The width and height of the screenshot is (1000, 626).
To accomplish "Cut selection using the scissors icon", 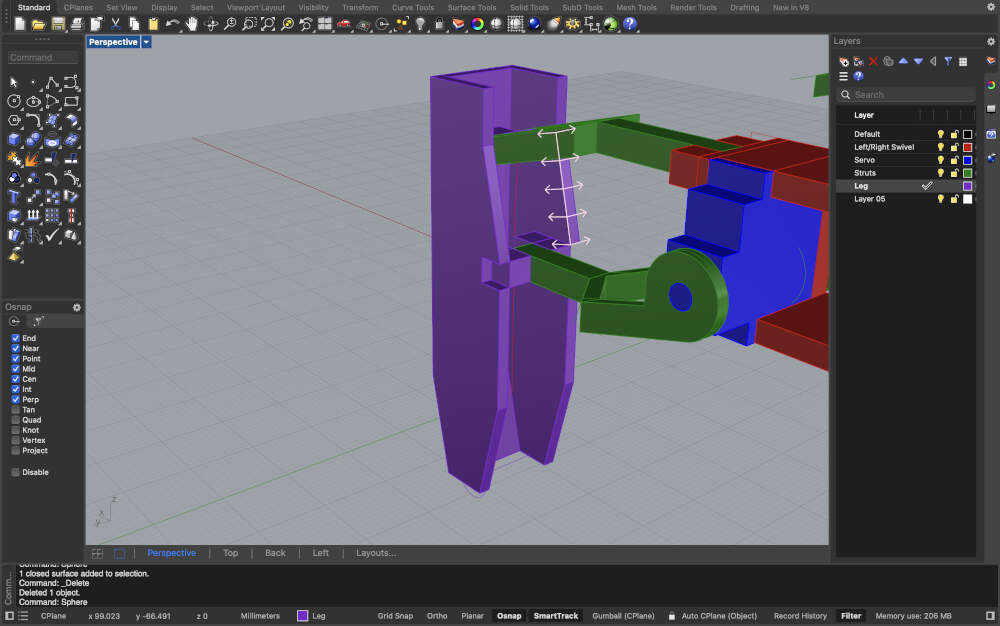I will pos(115,24).
